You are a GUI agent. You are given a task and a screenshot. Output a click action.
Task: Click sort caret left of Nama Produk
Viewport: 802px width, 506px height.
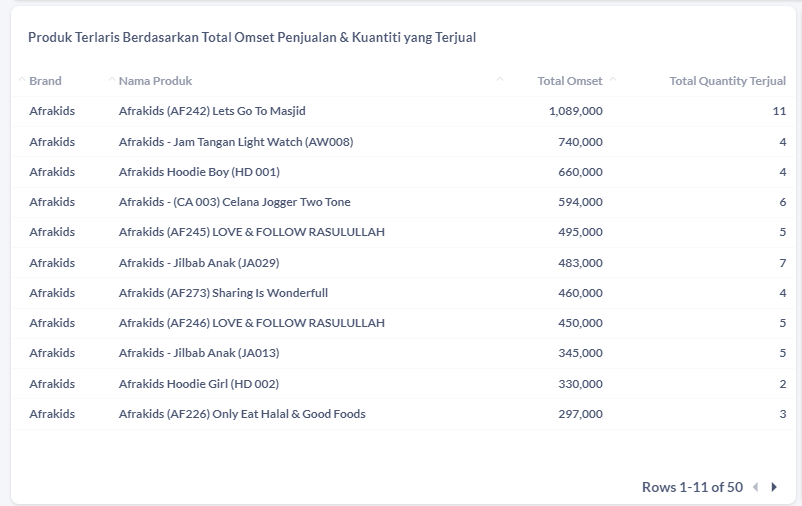[x=112, y=79]
